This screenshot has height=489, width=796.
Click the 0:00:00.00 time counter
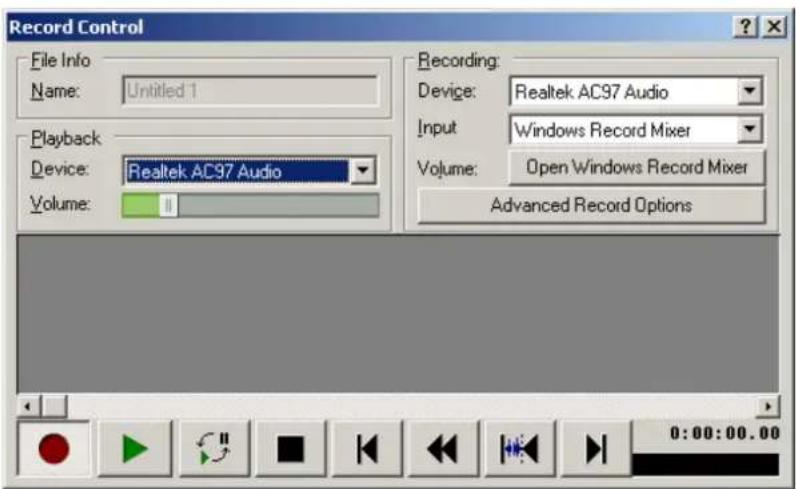click(724, 433)
